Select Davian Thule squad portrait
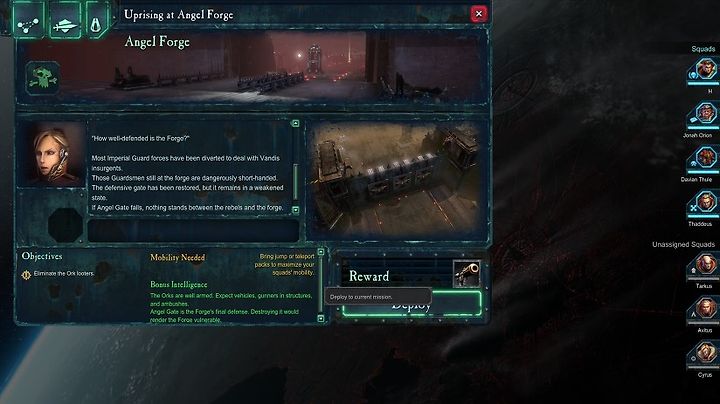This screenshot has width=720, height=404. (705, 158)
